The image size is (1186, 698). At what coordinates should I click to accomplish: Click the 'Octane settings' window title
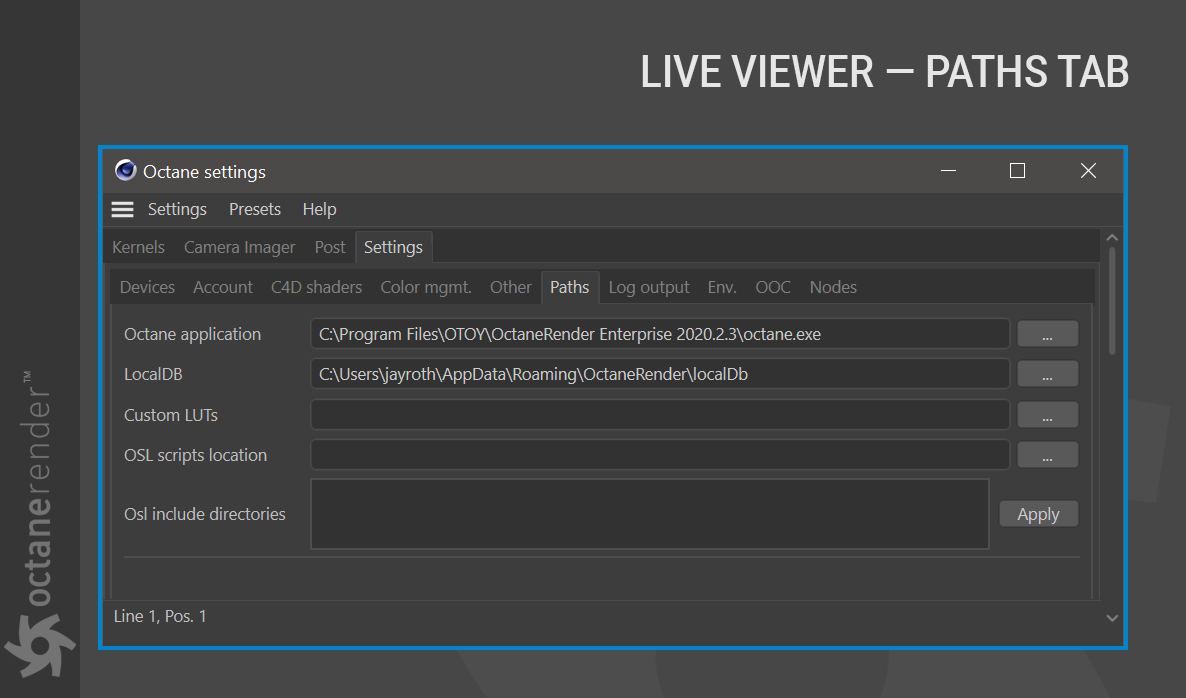click(204, 172)
